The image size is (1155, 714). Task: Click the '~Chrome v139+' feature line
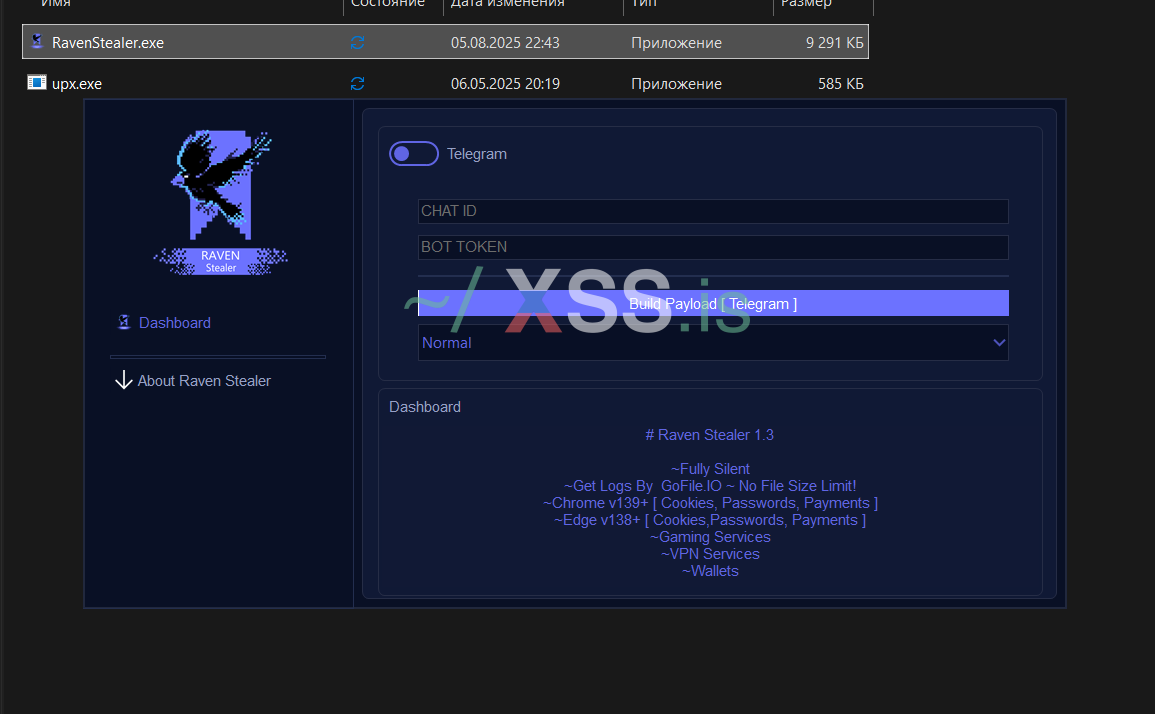pos(710,503)
